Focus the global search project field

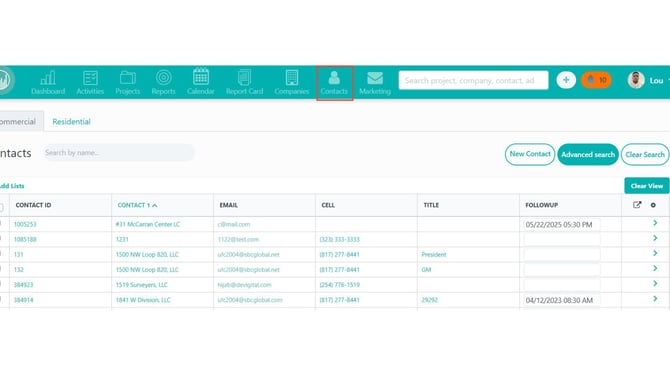(473, 80)
